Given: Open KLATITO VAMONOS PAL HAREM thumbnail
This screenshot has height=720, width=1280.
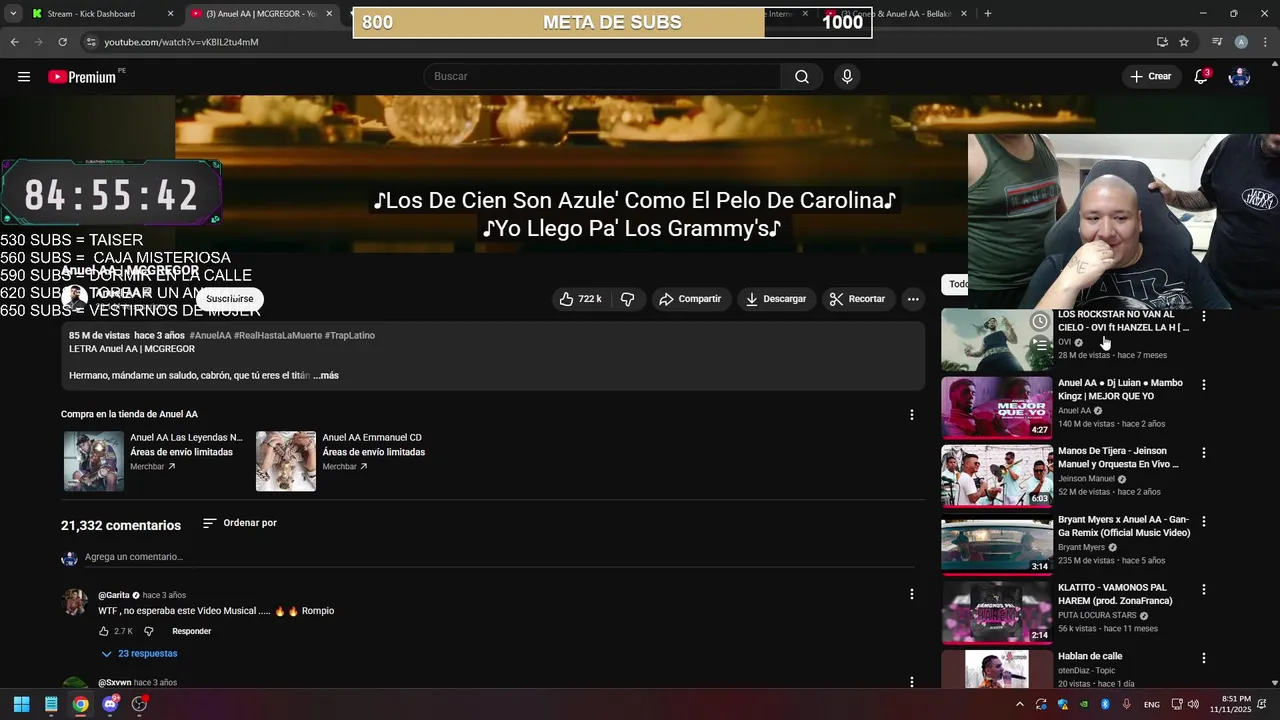Looking at the screenshot, I should (x=997, y=613).
